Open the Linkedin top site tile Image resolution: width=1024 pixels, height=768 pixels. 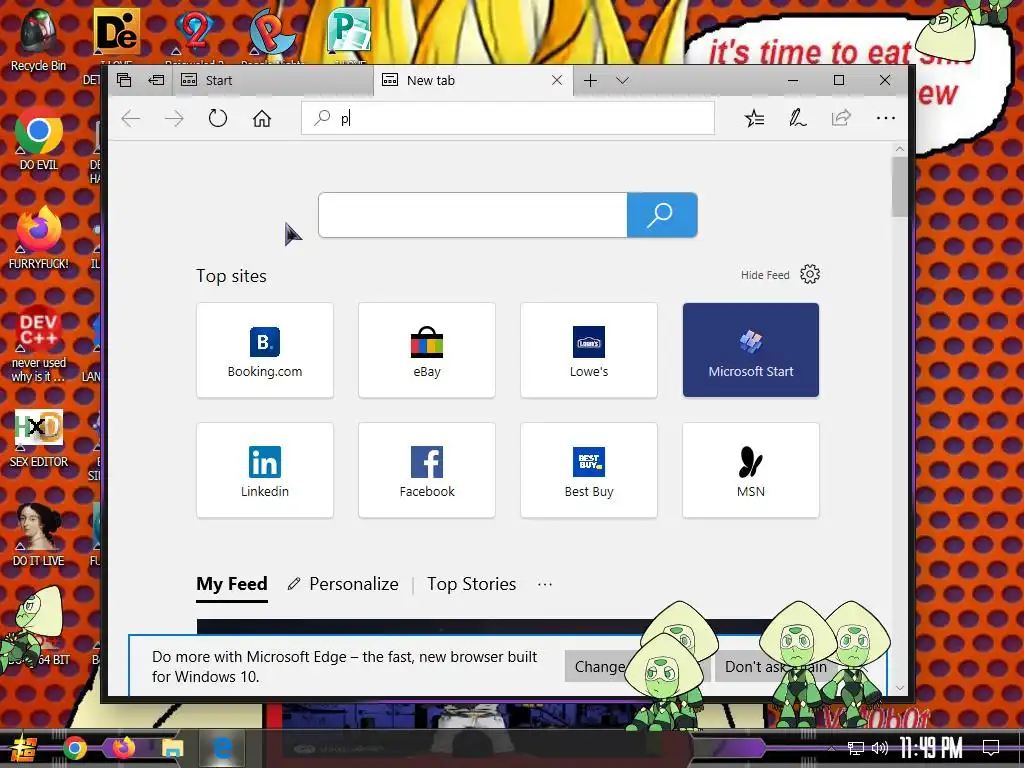pyautogui.click(x=264, y=470)
